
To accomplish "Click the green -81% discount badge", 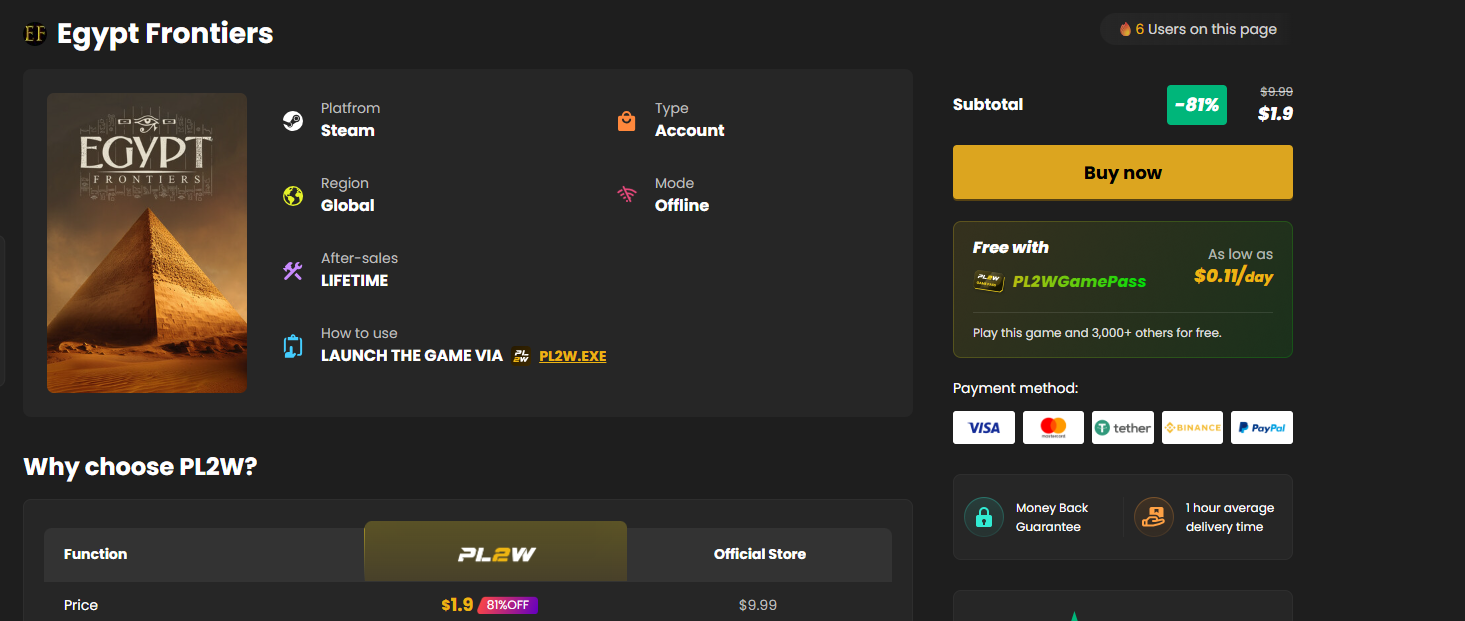I will 1196,105.
